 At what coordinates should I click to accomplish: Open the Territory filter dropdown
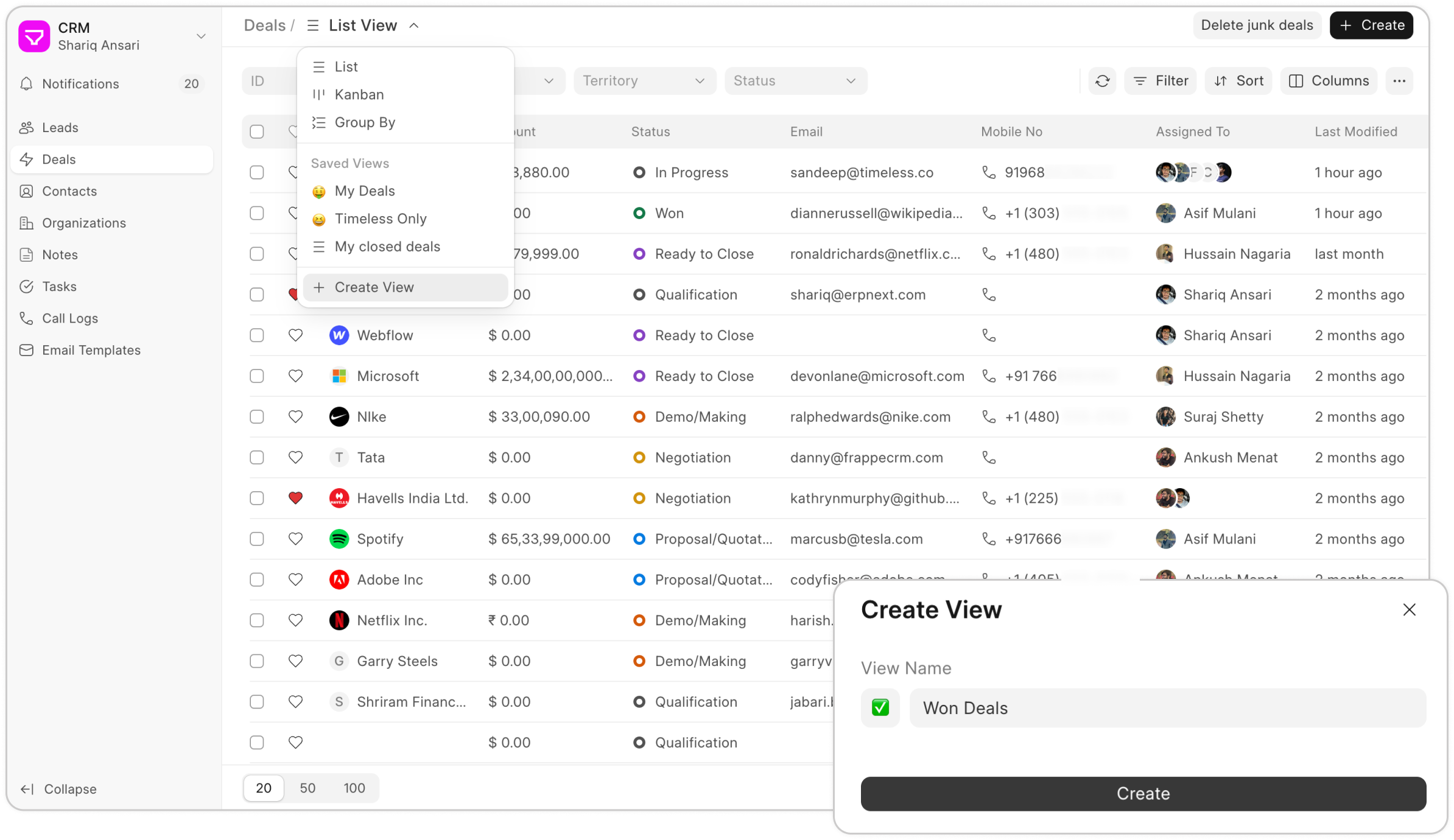click(x=644, y=80)
